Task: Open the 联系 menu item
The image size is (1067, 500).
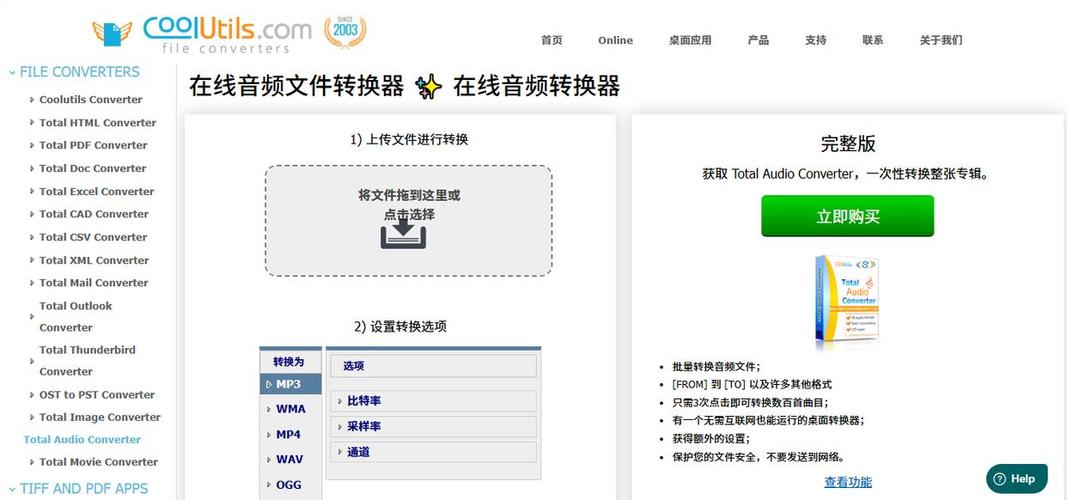Action: 872,40
